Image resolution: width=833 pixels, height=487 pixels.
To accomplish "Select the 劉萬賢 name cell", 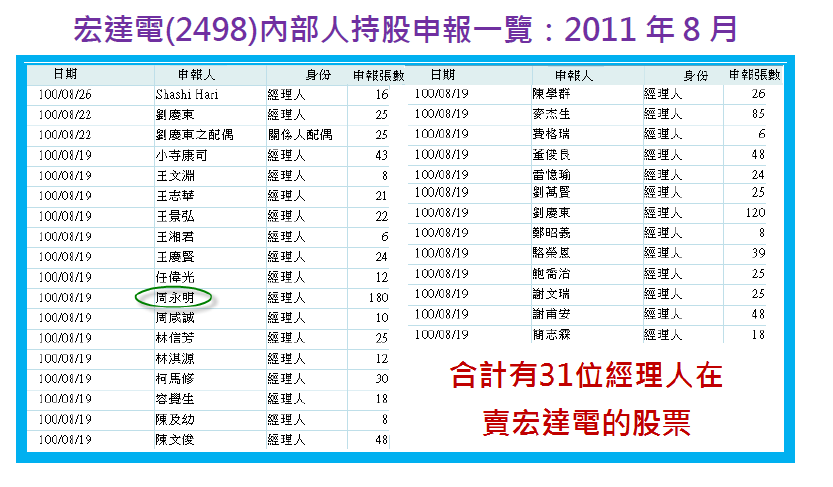I will tap(551, 192).
